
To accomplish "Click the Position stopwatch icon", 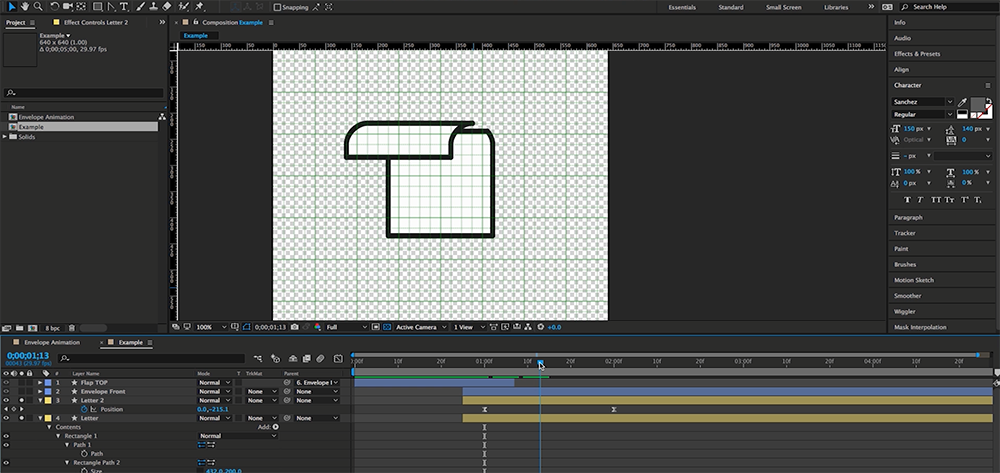I will [x=84, y=409].
